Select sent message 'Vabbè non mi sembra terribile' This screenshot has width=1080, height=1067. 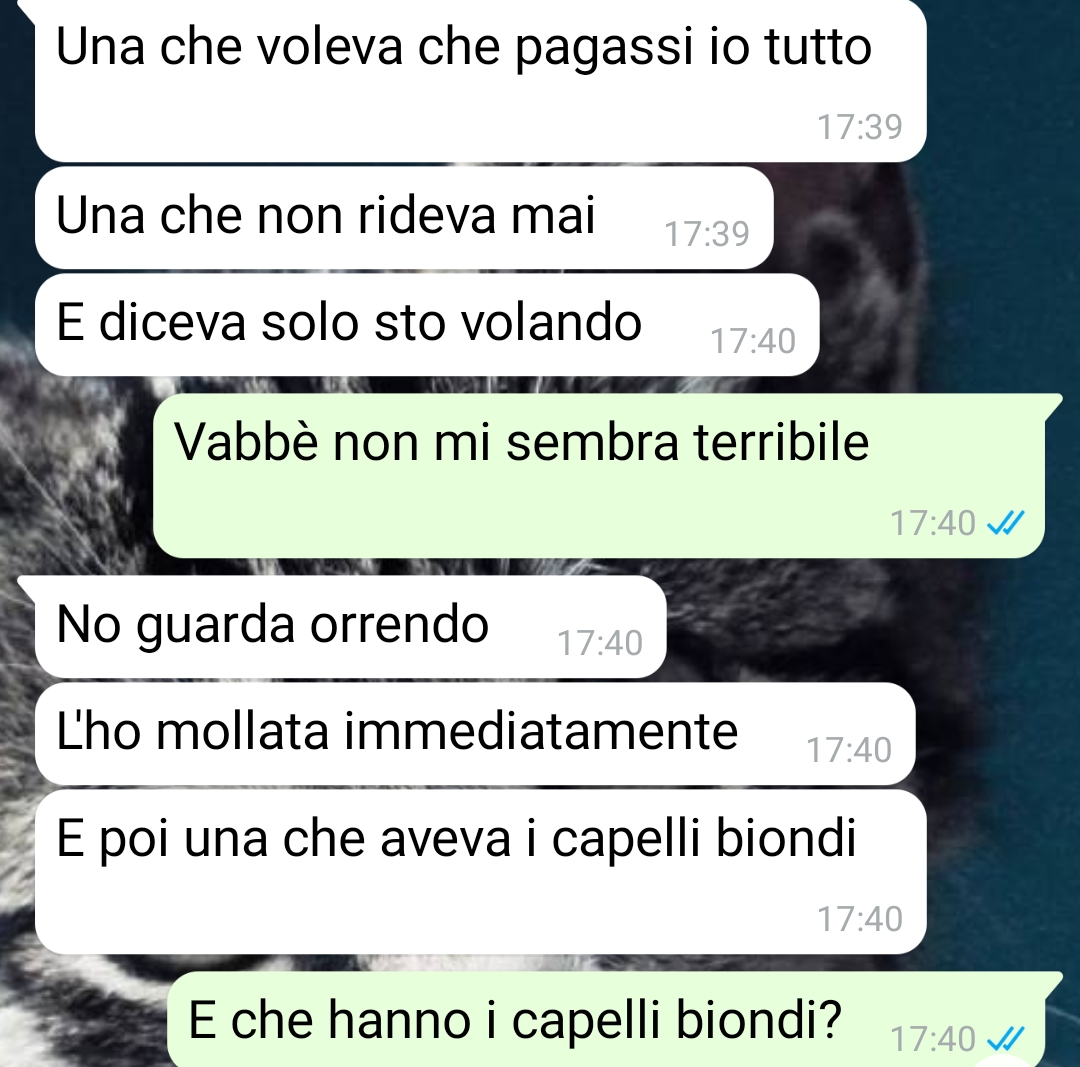[x=599, y=476]
